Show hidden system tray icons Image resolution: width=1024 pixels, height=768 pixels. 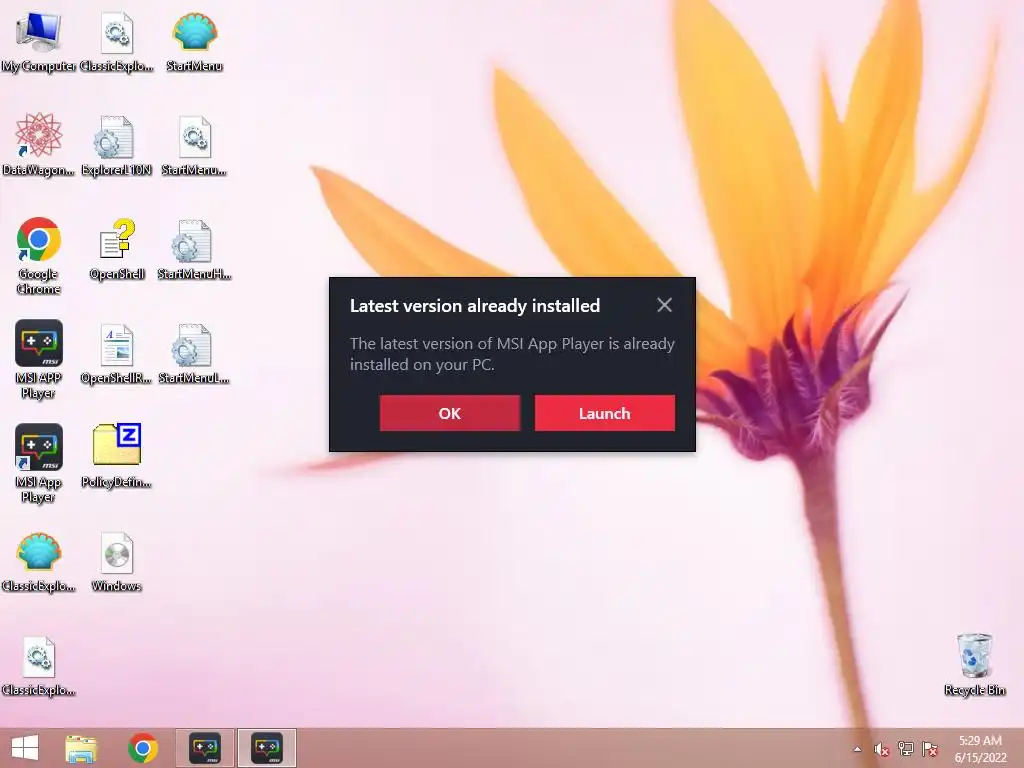857,749
